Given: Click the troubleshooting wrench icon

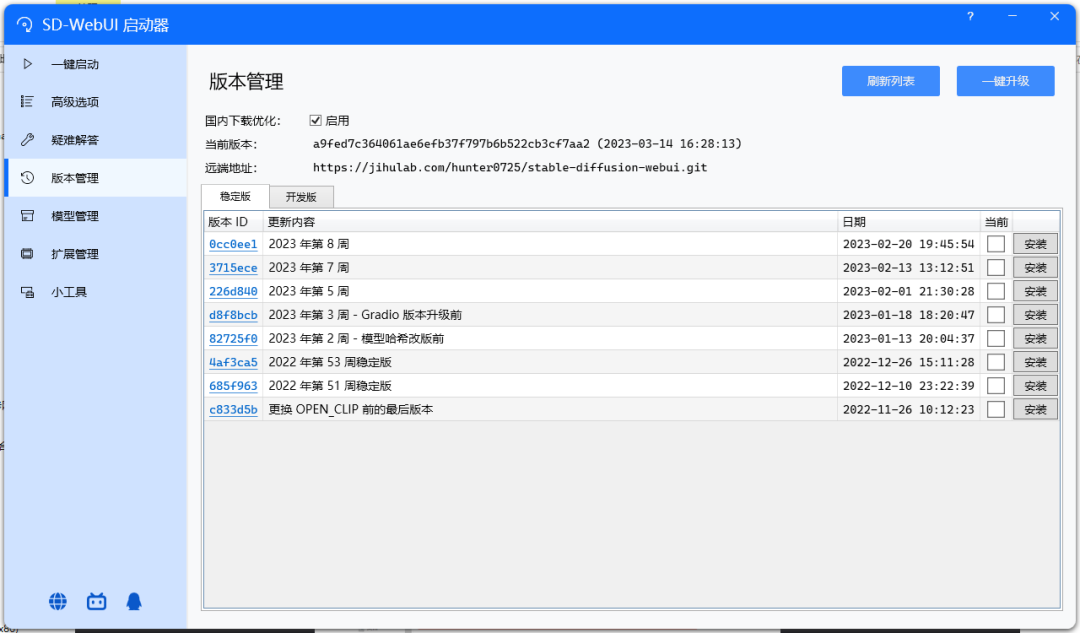Looking at the screenshot, I should [x=28, y=140].
